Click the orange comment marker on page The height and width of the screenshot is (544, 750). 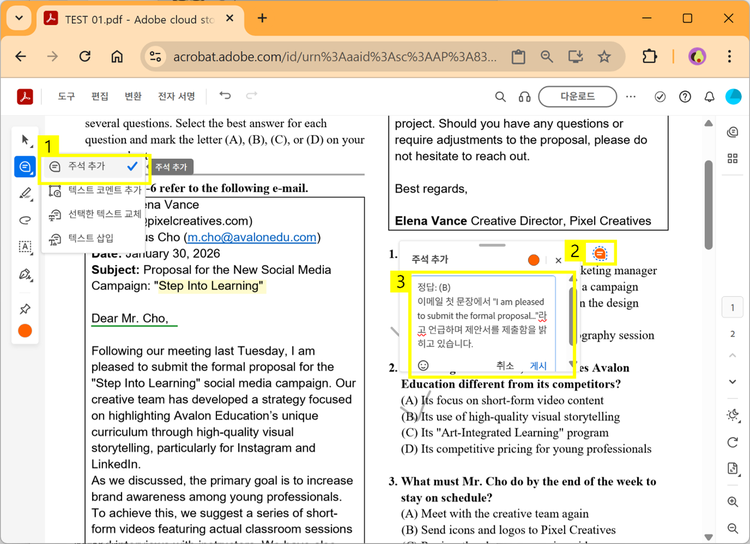[x=599, y=253]
